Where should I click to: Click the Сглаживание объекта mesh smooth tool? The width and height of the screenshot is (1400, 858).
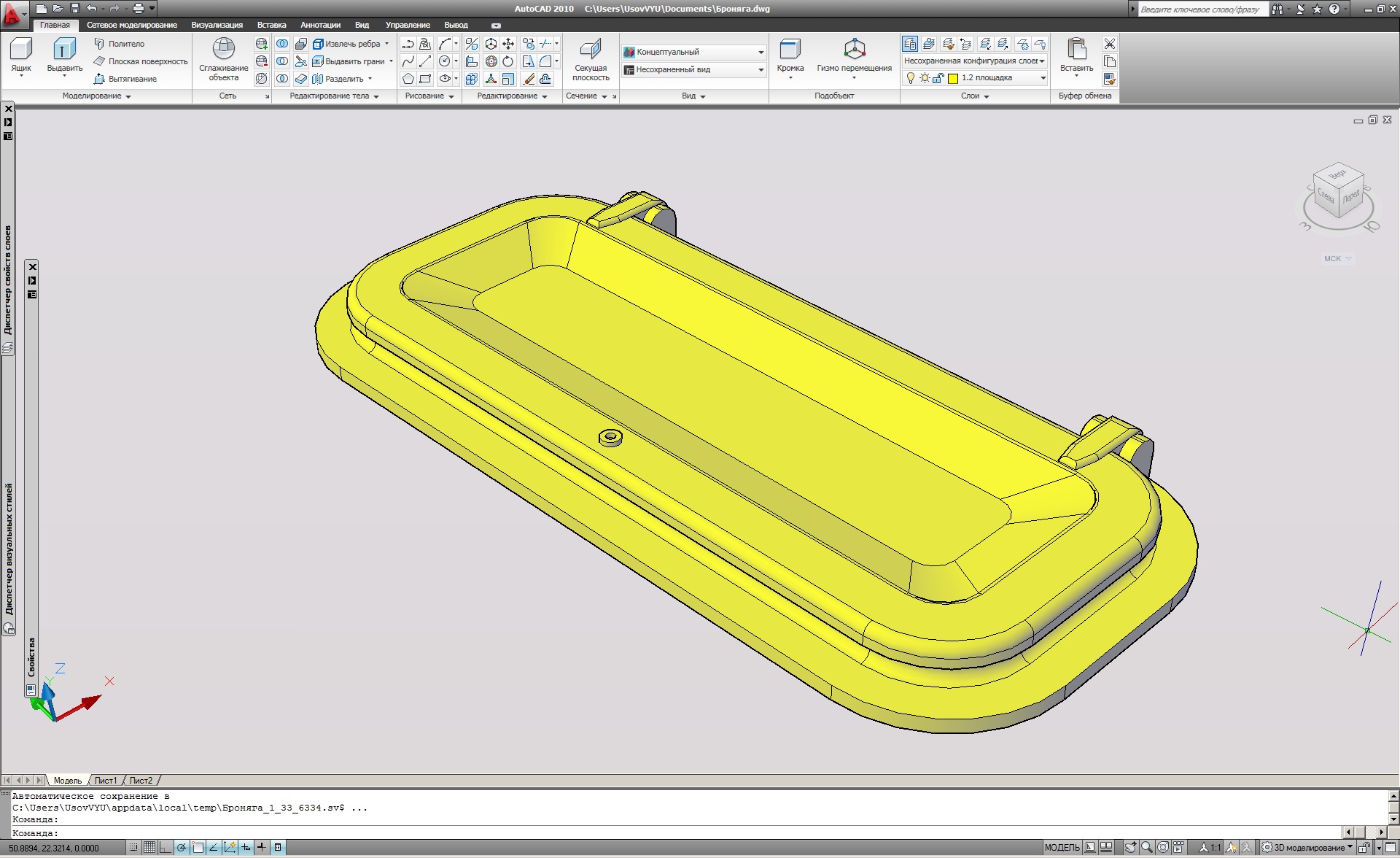pyautogui.click(x=224, y=60)
